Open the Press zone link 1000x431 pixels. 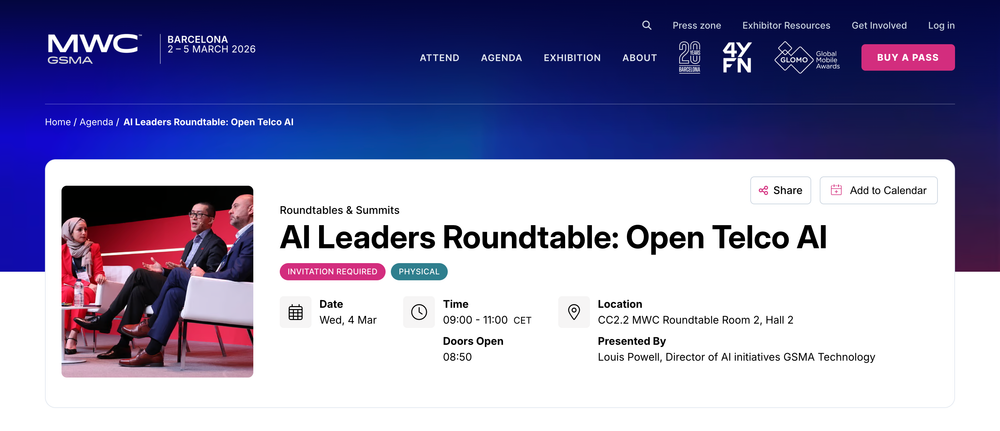click(x=696, y=26)
